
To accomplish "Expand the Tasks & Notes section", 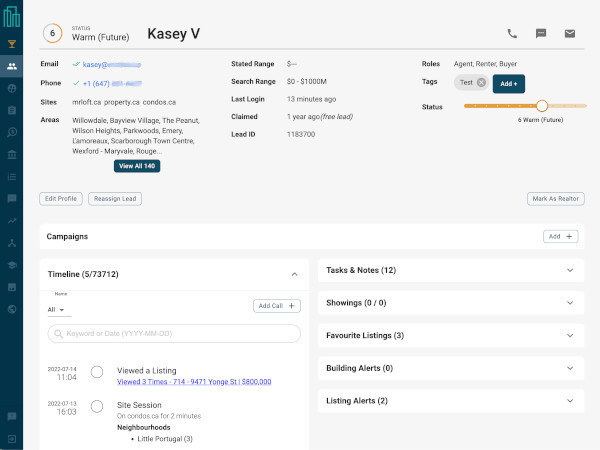I will pos(570,270).
